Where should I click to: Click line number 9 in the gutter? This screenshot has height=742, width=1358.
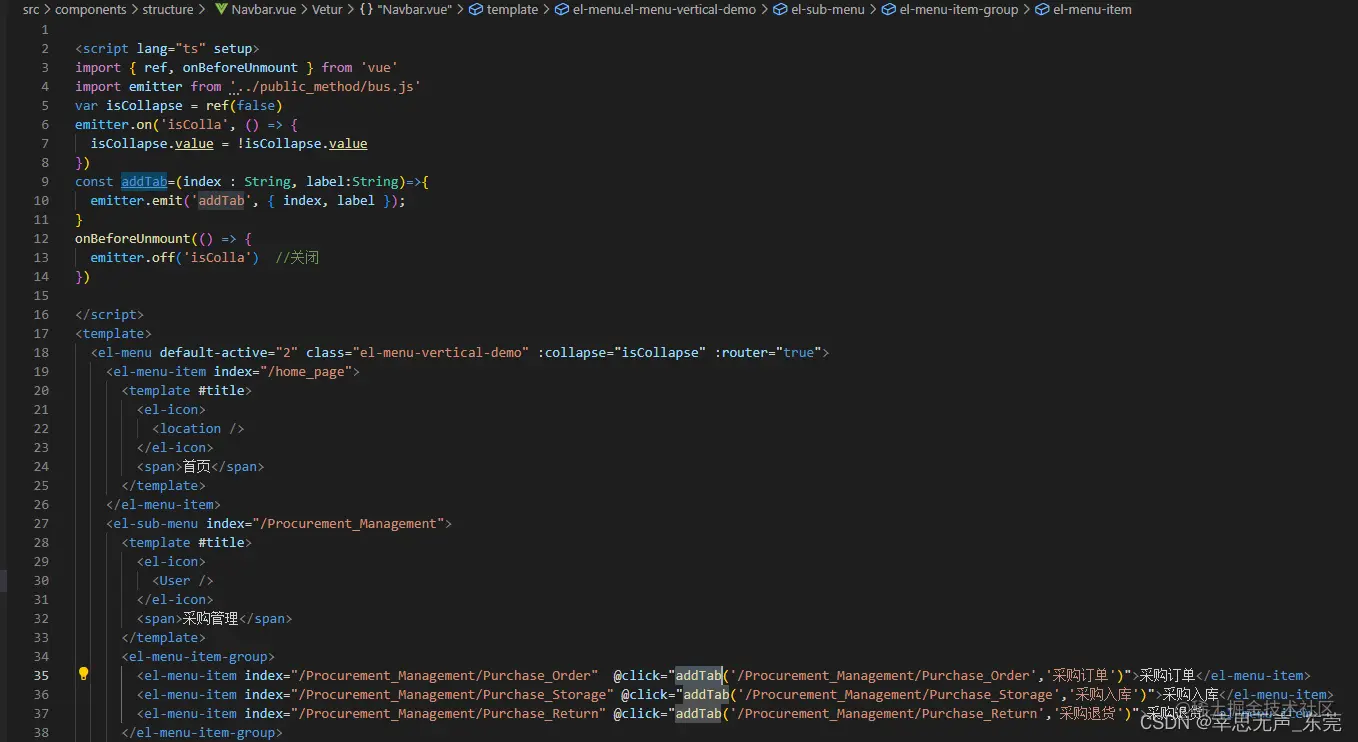[45, 181]
